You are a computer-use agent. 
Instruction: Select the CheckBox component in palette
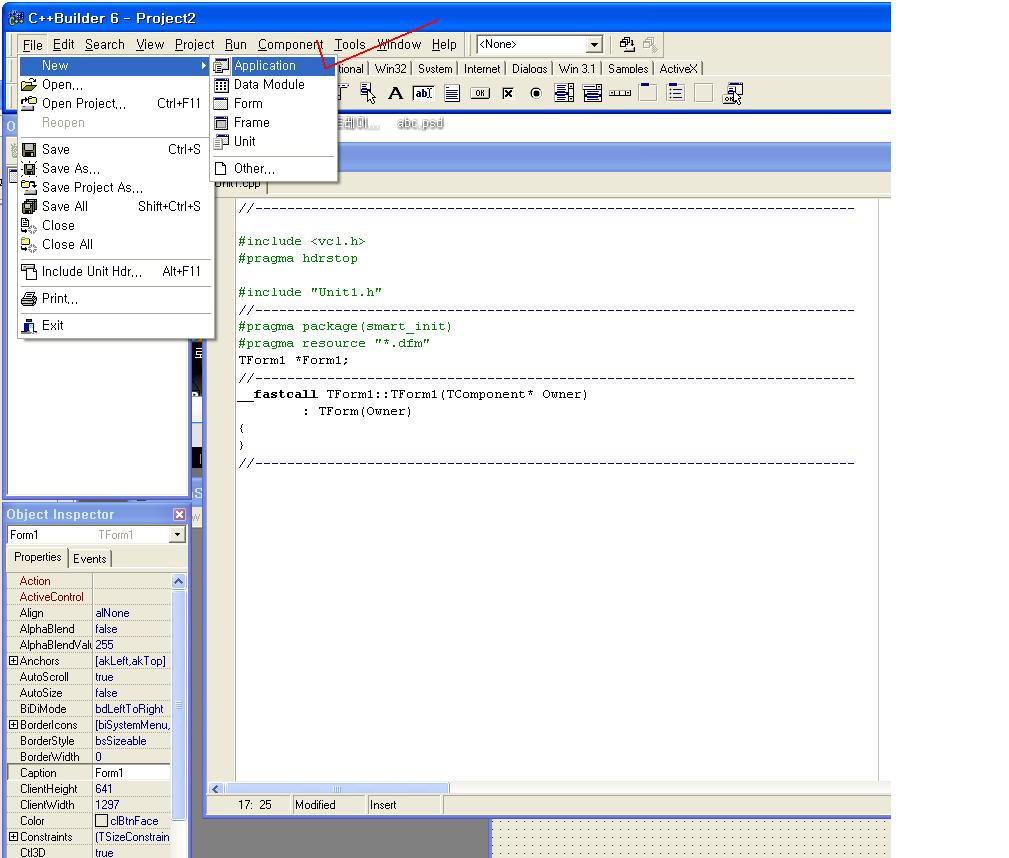508,93
